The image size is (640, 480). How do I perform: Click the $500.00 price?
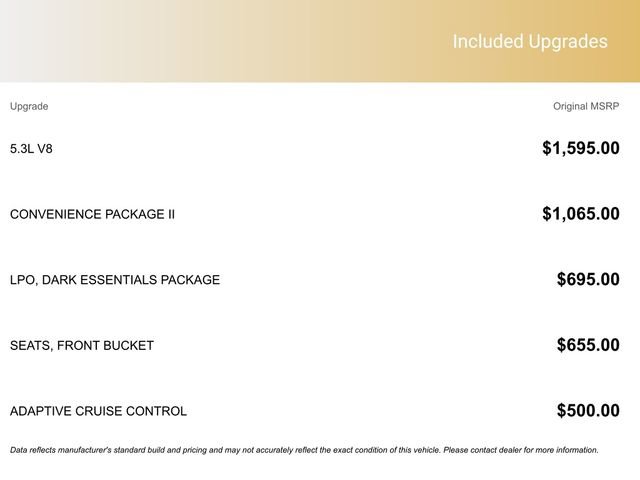(x=588, y=411)
